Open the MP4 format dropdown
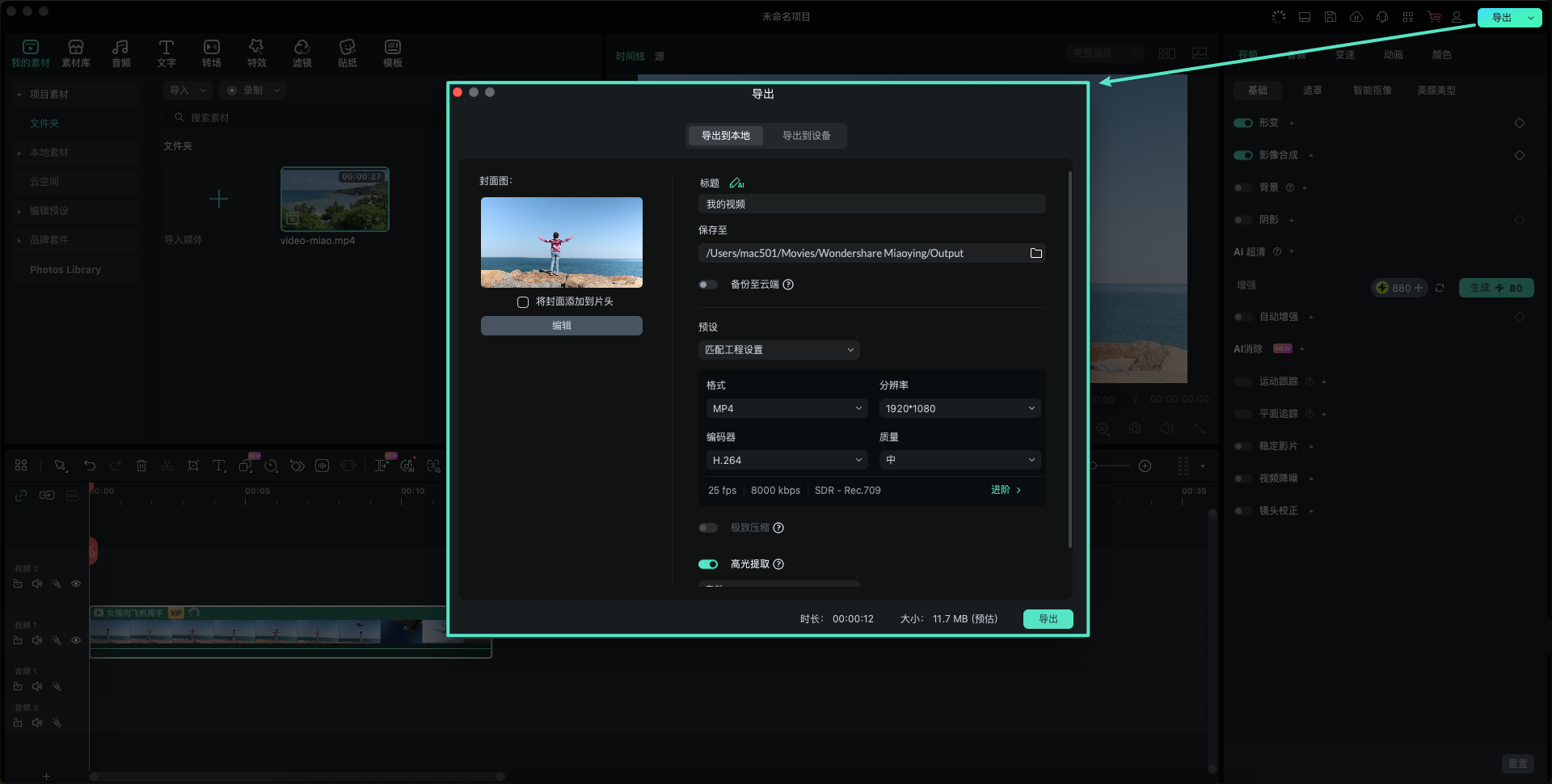Screen dimensions: 1552x784 pyautogui.click(x=787, y=408)
